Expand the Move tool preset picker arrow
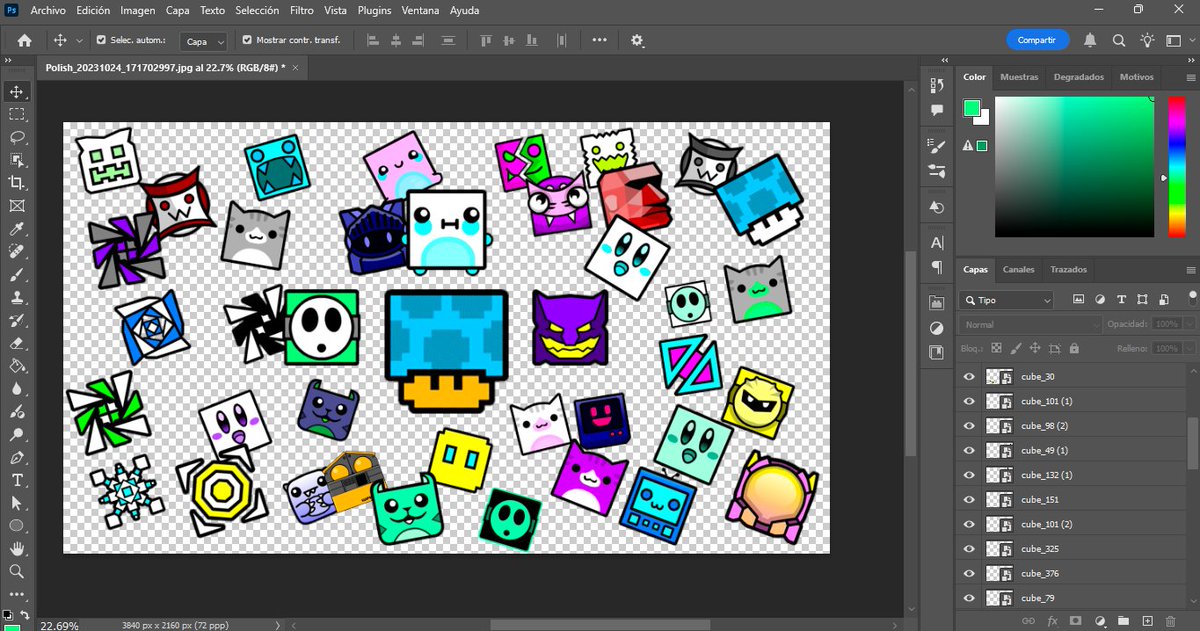This screenshot has height=631, width=1200. [79, 41]
